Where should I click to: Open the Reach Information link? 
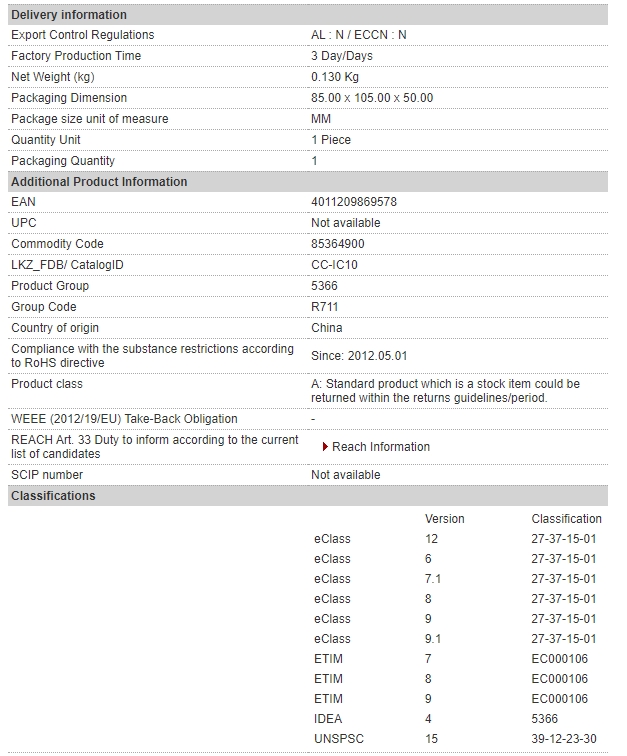381,447
